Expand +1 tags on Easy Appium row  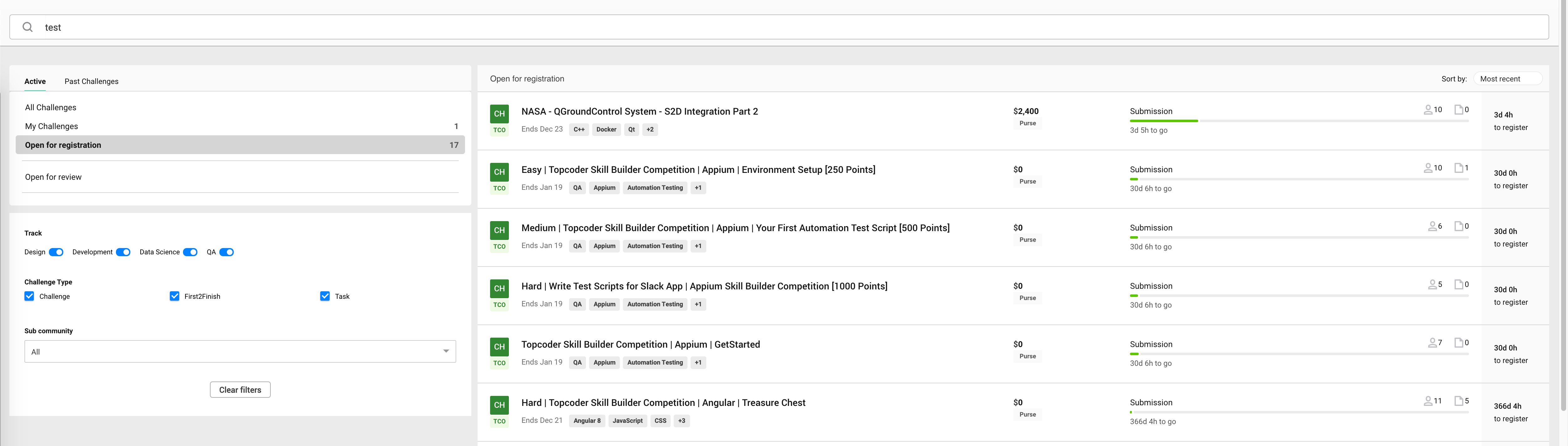(698, 188)
